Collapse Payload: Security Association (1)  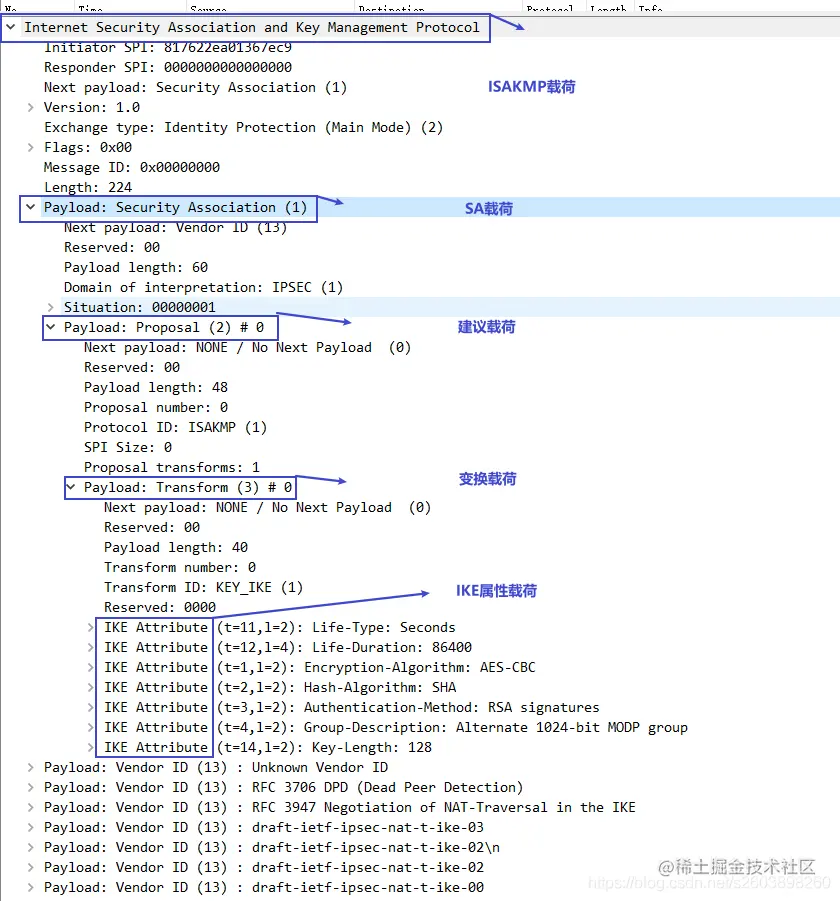31,207
